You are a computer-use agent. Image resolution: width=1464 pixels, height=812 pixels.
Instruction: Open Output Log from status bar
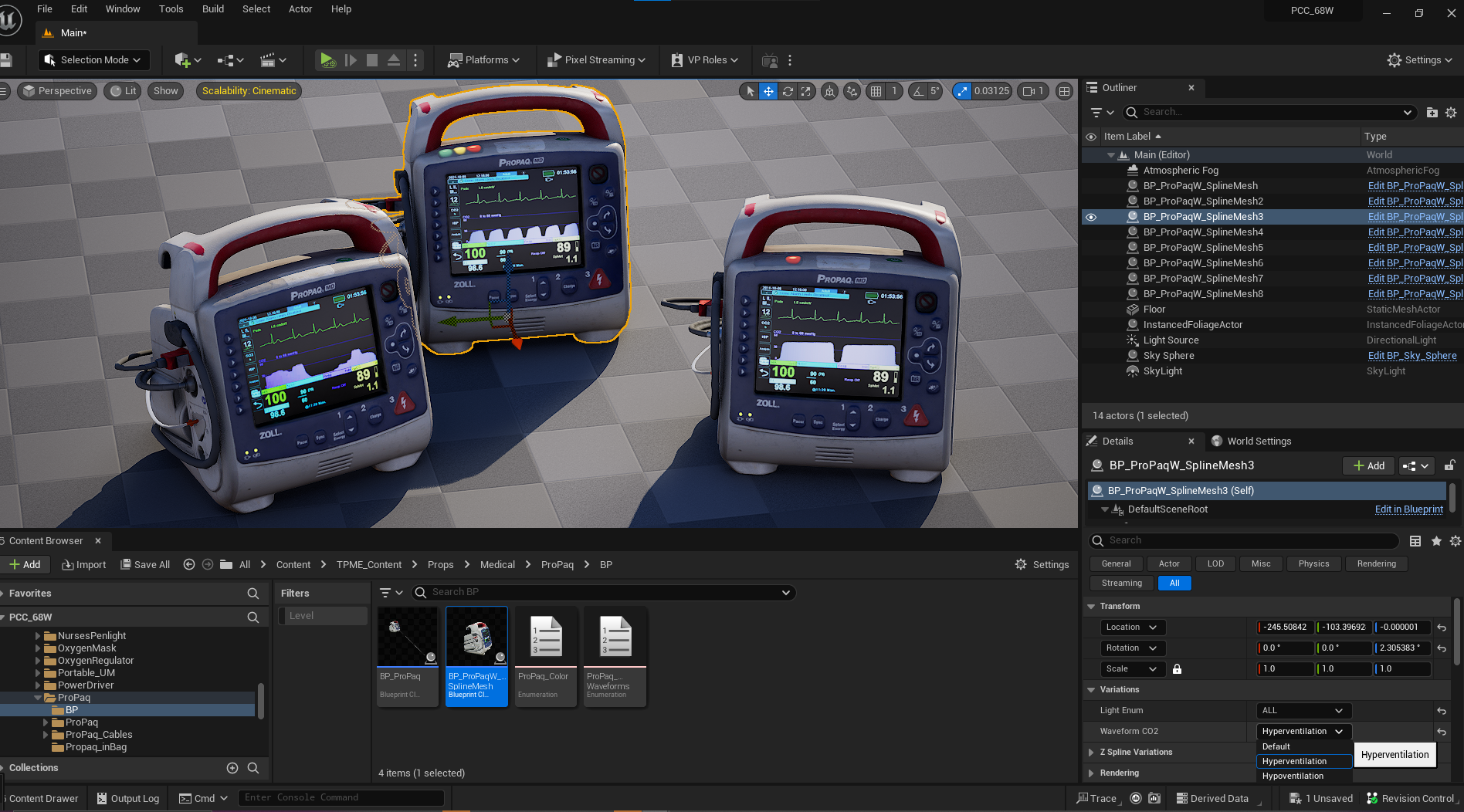coord(127,799)
